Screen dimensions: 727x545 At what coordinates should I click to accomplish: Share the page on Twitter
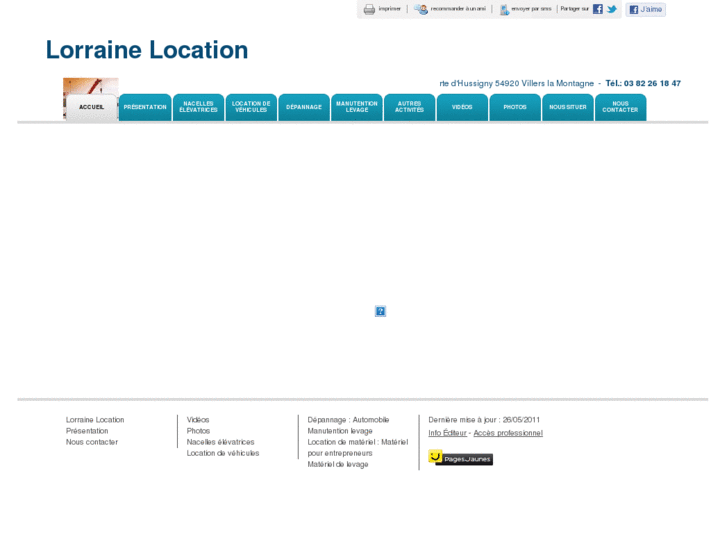(x=612, y=9)
